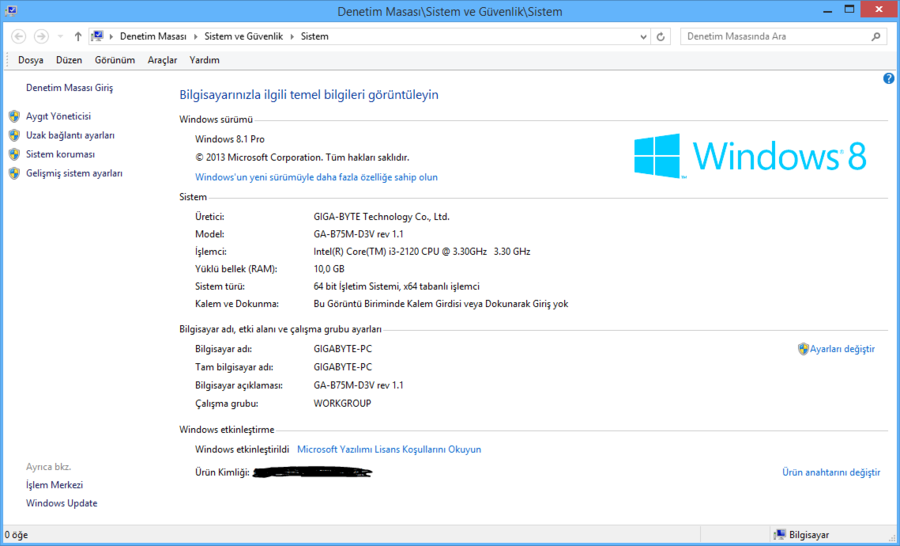Select the Bilgisayar adı value 'GIGABYTE-PC'
Image resolution: width=900 pixels, height=546 pixels.
tap(343, 349)
